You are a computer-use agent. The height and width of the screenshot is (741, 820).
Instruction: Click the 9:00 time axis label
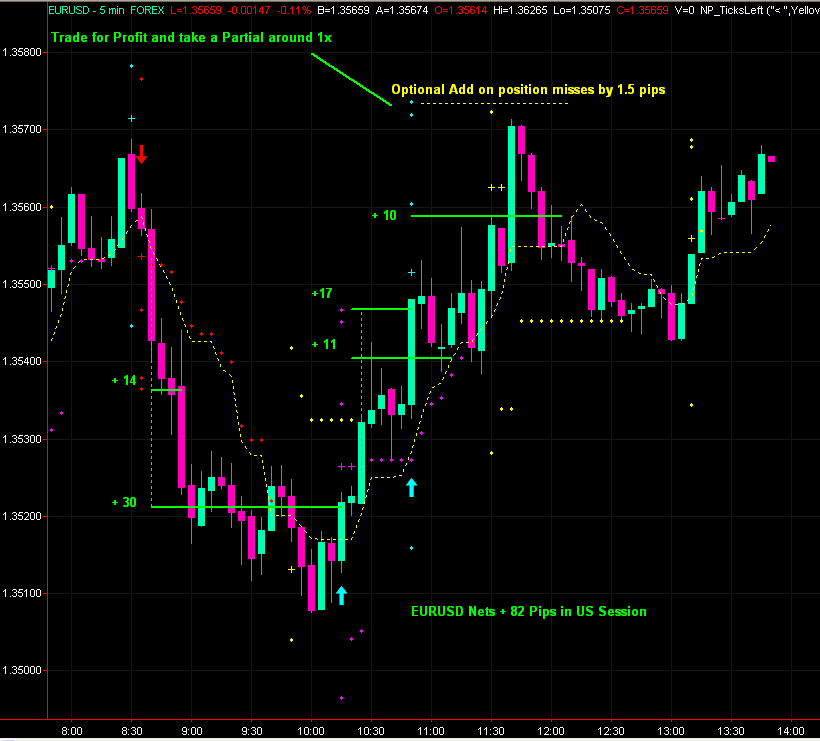click(192, 731)
